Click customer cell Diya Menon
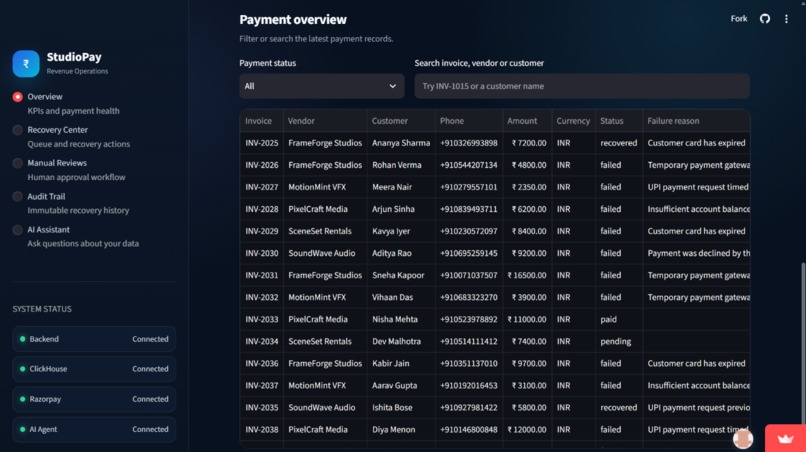The height and width of the screenshot is (452, 806). click(x=401, y=430)
